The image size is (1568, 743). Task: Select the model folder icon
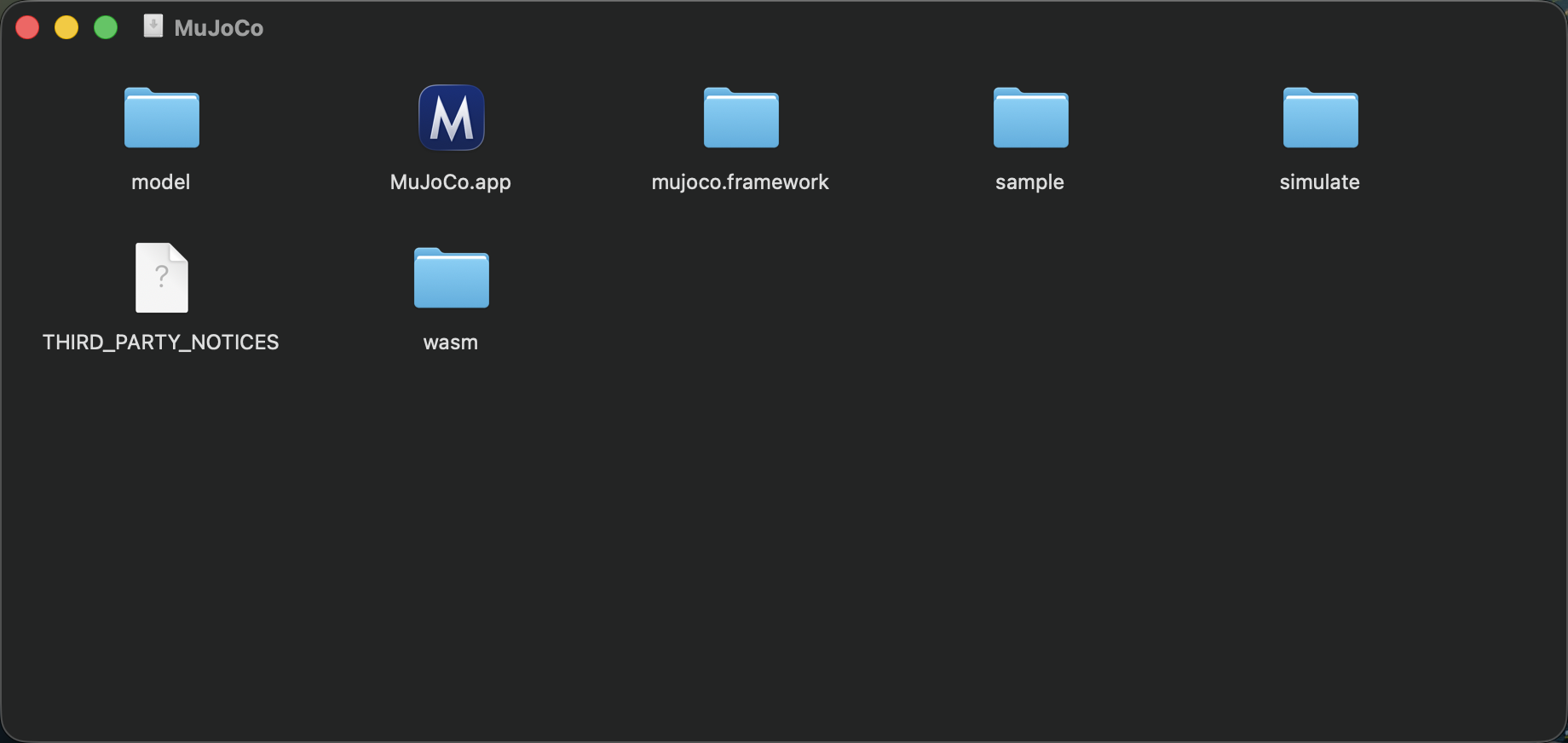pos(161,118)
